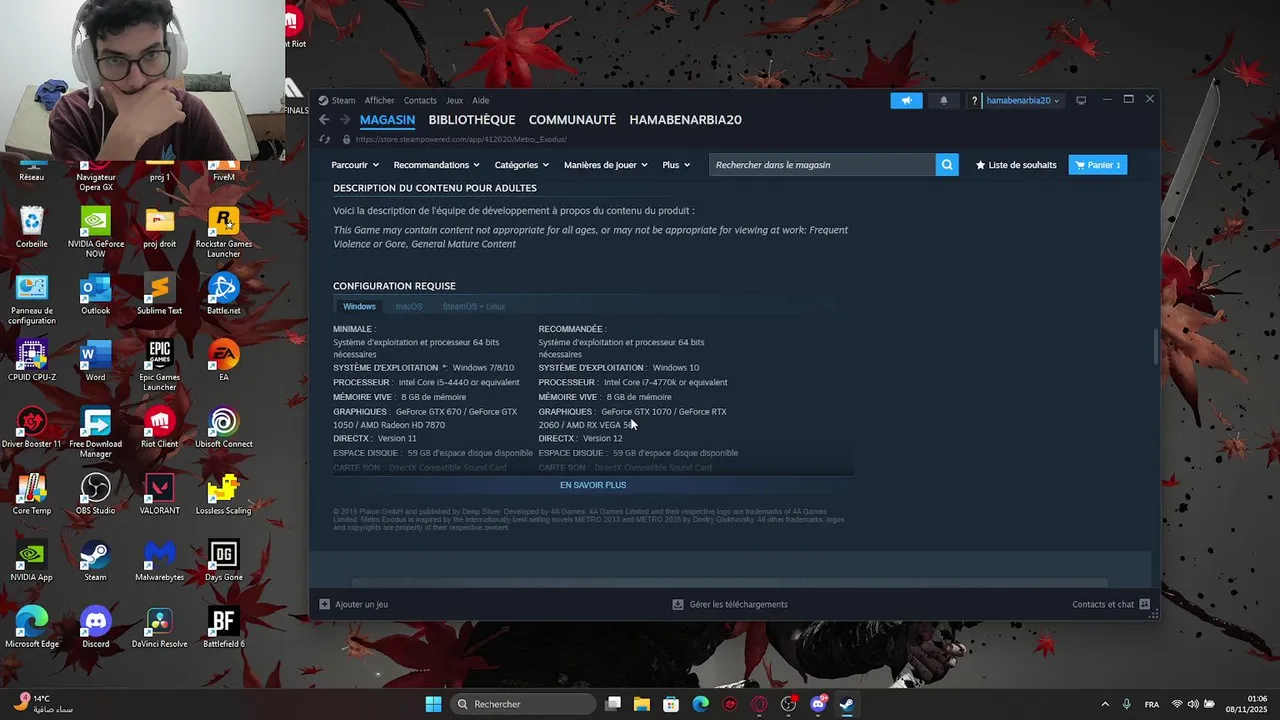Screen dimensions: 1280x720
Task: Select CPUID CPU-Z desktop icon
Action: (x=32, y=360)
